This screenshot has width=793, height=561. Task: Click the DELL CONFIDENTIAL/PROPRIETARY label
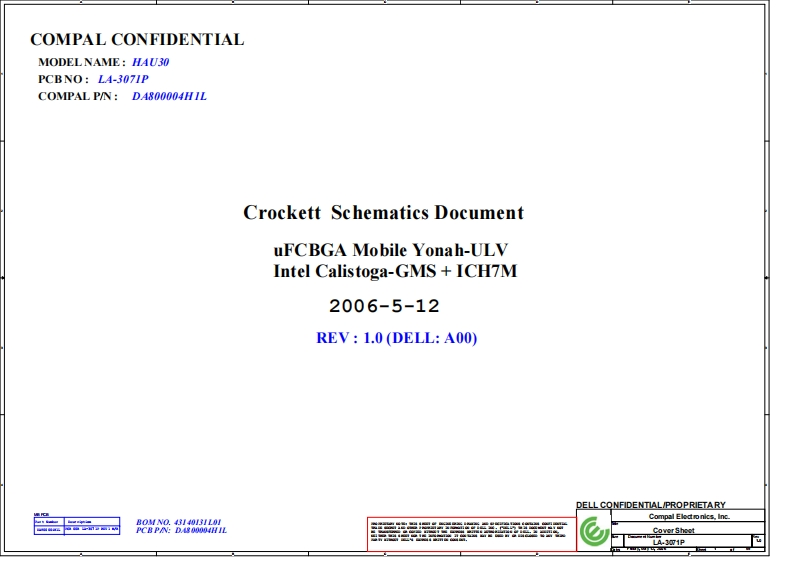coord(651,505)
